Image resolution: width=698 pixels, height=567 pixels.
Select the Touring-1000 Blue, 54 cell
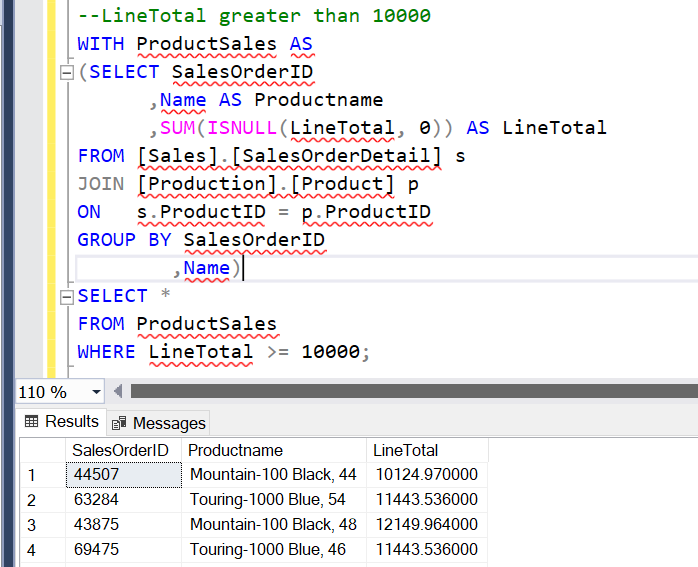tap(273, 499)
